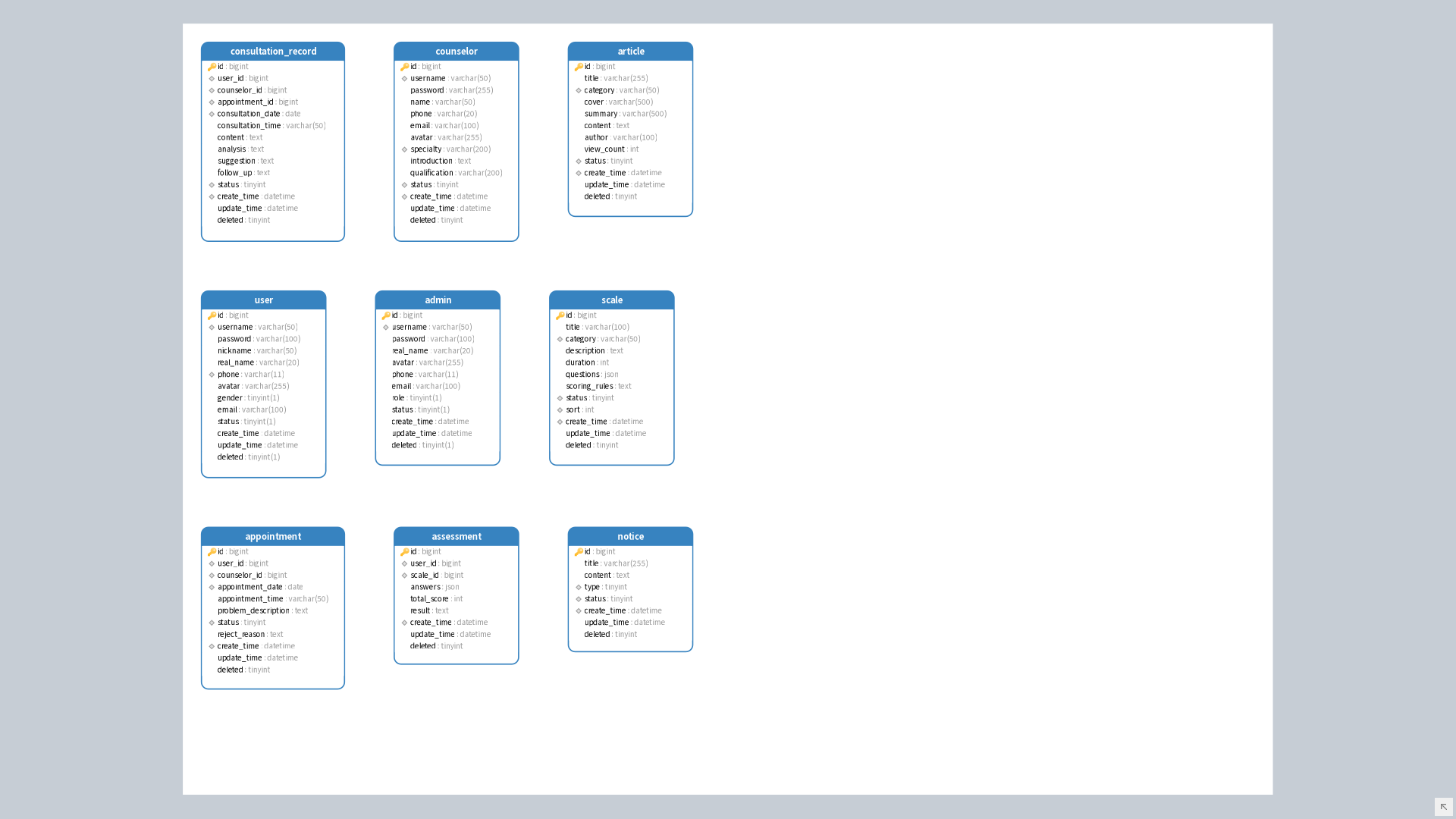Select the article table title bar
This screenshot has height=819, width=1456.
click(x=630, y=52)
